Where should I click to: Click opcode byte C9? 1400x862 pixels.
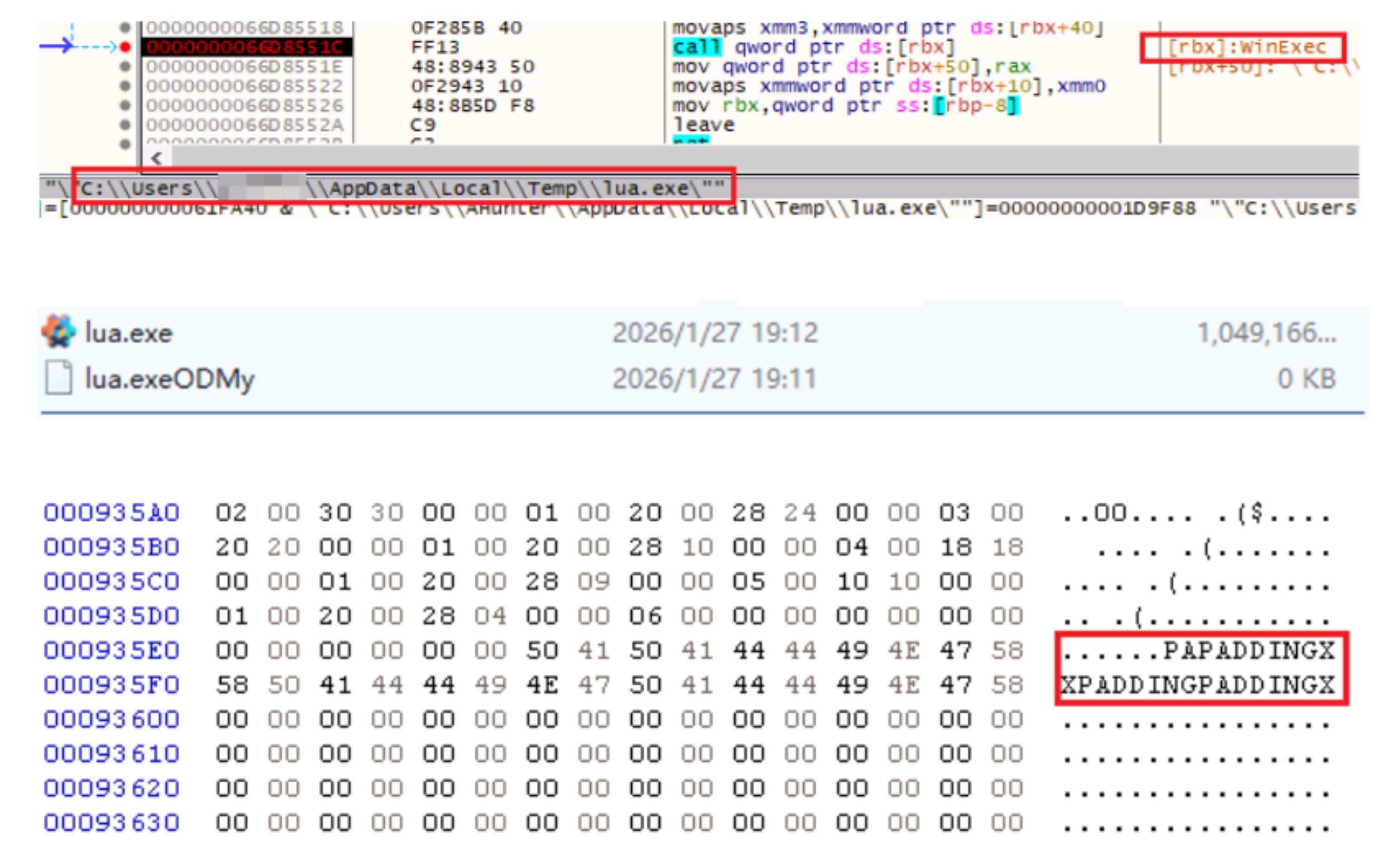coord(423,125)
